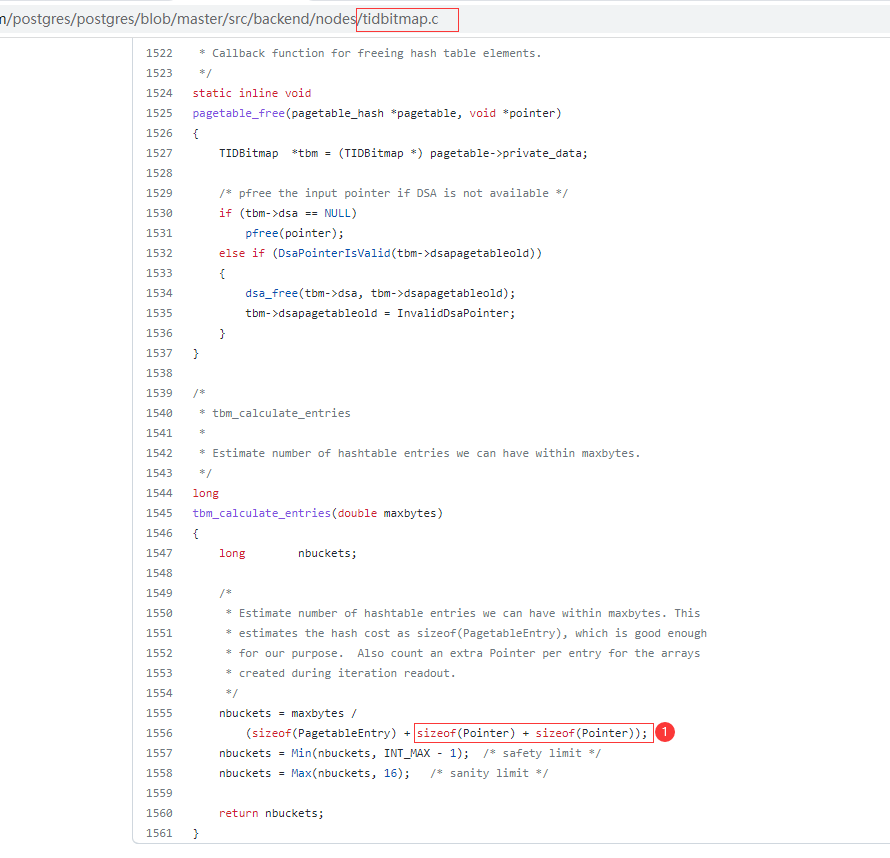Click sizeof(PagetableEntry) expression

pyautogui.click(x=324, y=733)
